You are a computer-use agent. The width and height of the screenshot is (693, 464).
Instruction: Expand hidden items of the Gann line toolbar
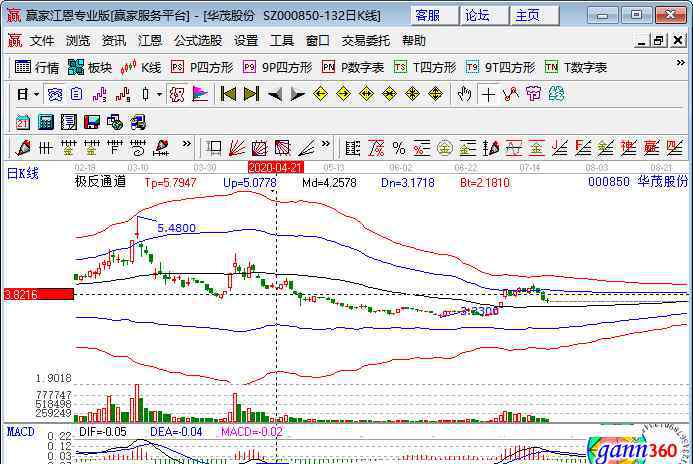[x=326, y=144]
